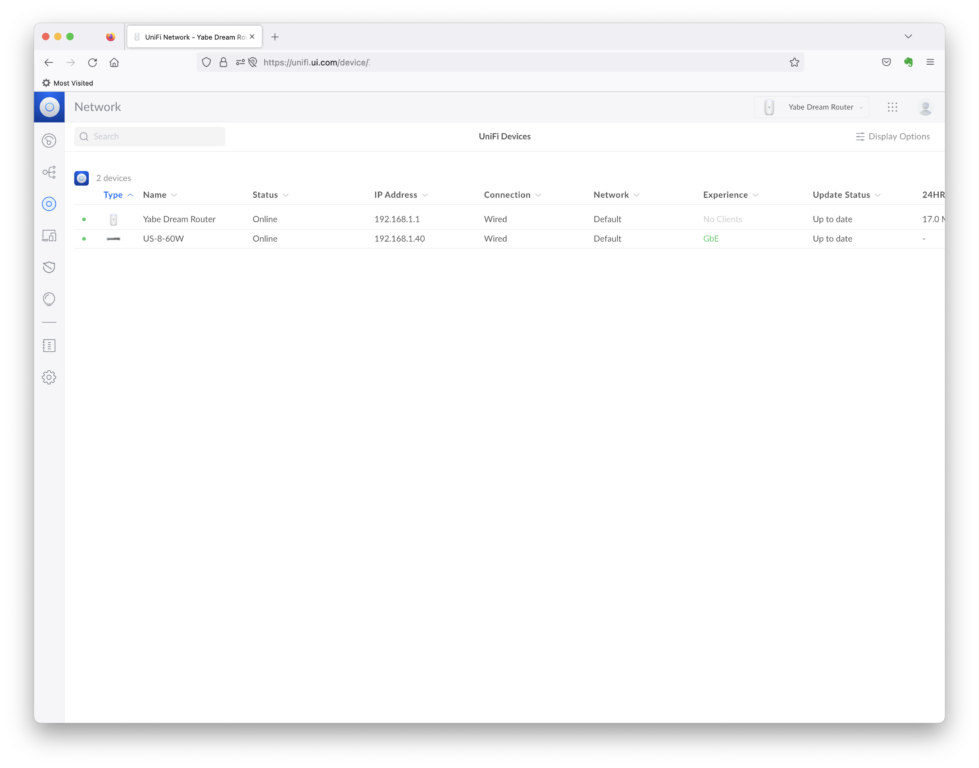Click Up to date for Yabe Dream Router
The image size is (979, 768).
click(832, 219)
